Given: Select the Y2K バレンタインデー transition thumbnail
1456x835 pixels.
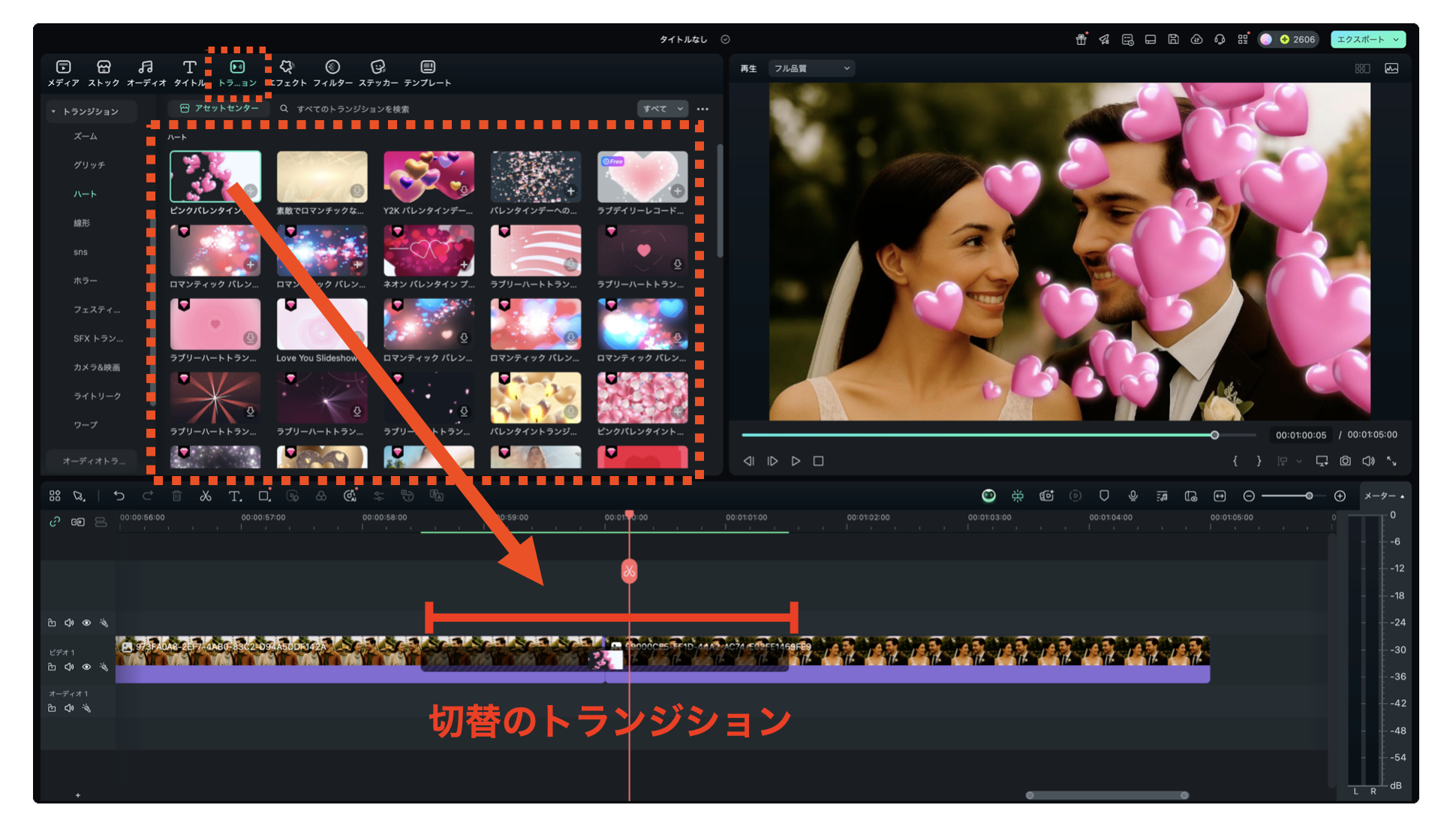Looking at the screenshot, I should click(x=429, y=176).
